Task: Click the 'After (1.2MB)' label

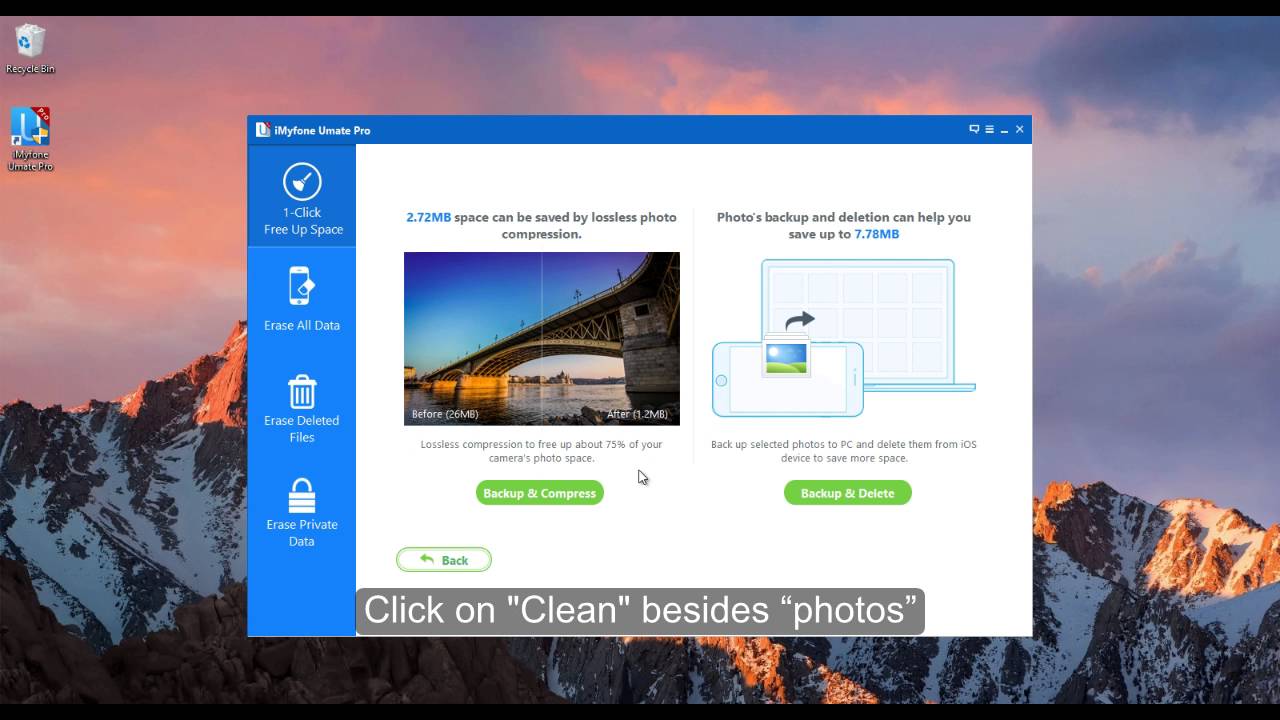Action: coord(637,414)
